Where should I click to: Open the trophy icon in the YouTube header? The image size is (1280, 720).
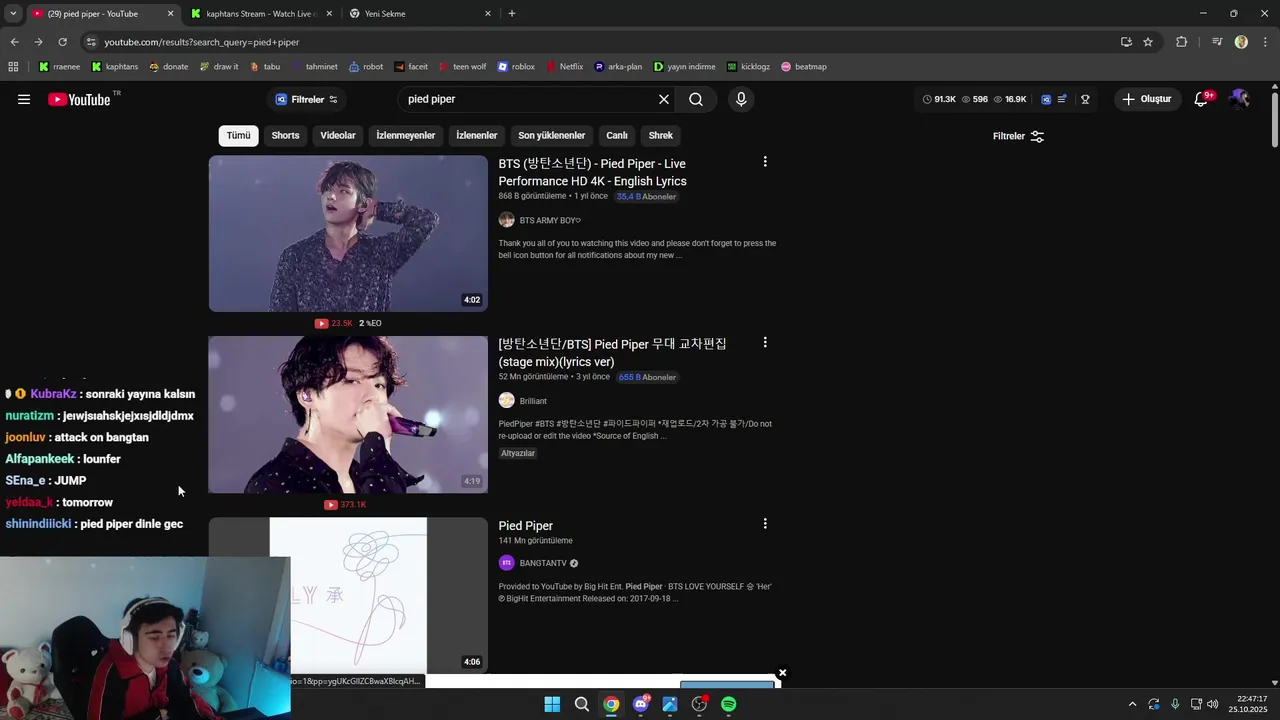point(1085,99)
